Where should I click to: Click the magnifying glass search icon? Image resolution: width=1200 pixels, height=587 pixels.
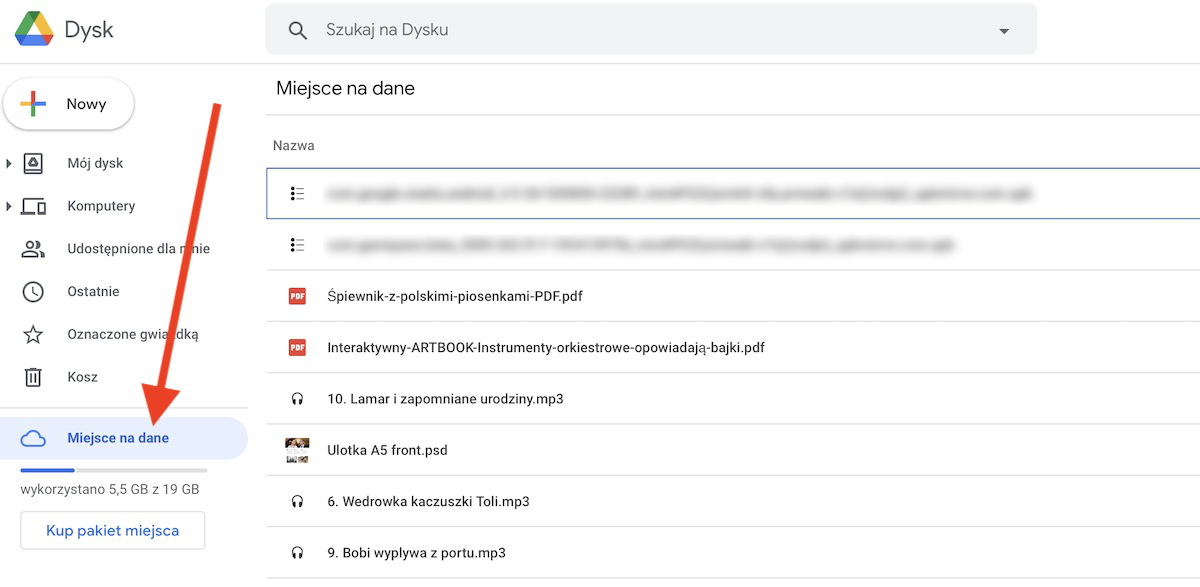(x=297, y=31)
